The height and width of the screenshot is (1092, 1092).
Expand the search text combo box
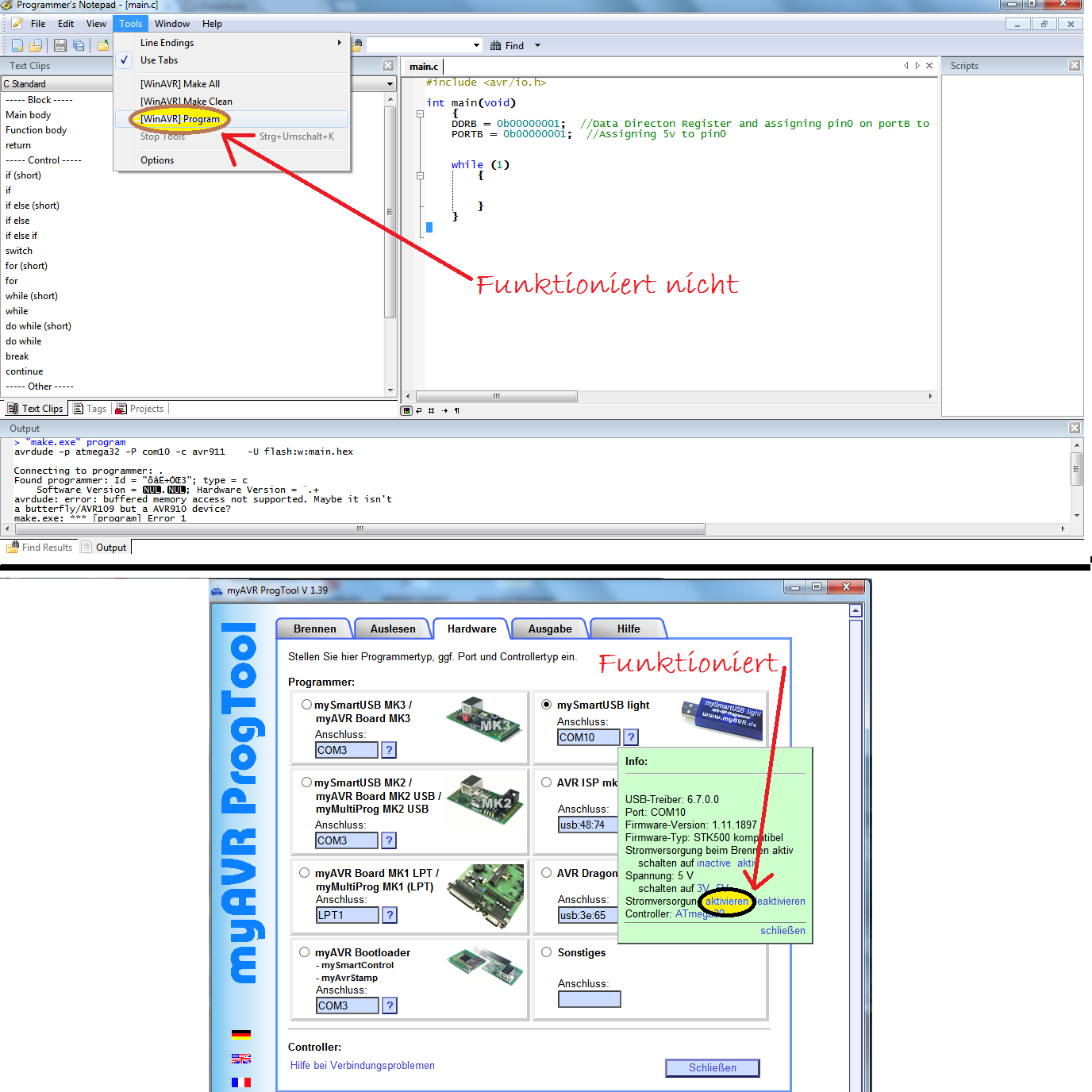pos(476,45)
